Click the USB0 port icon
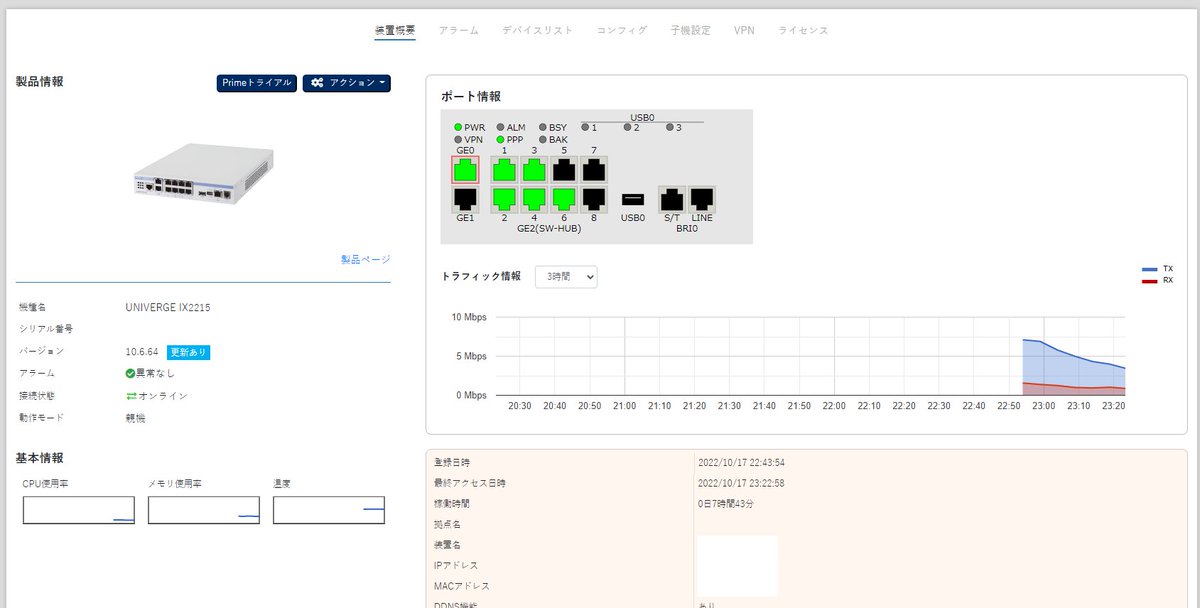 click(x=632, y=199)
